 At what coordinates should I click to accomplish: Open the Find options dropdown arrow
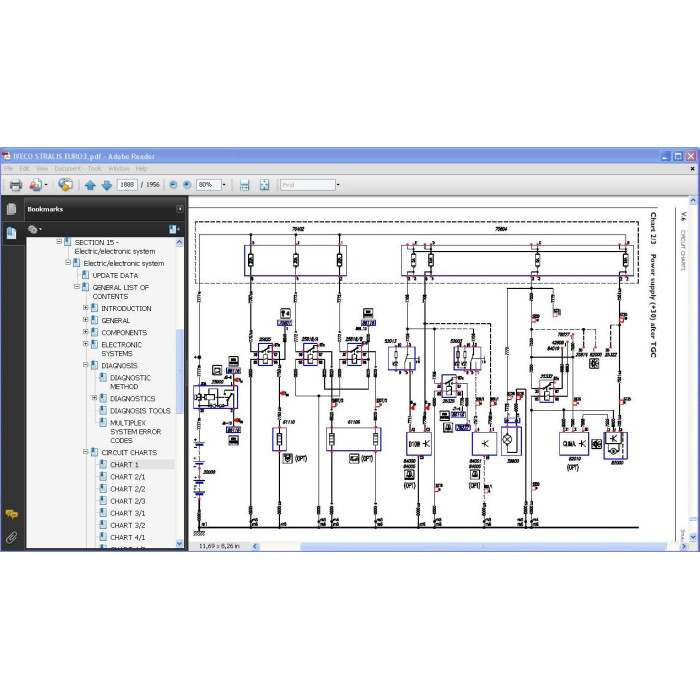tap(338, 185)
